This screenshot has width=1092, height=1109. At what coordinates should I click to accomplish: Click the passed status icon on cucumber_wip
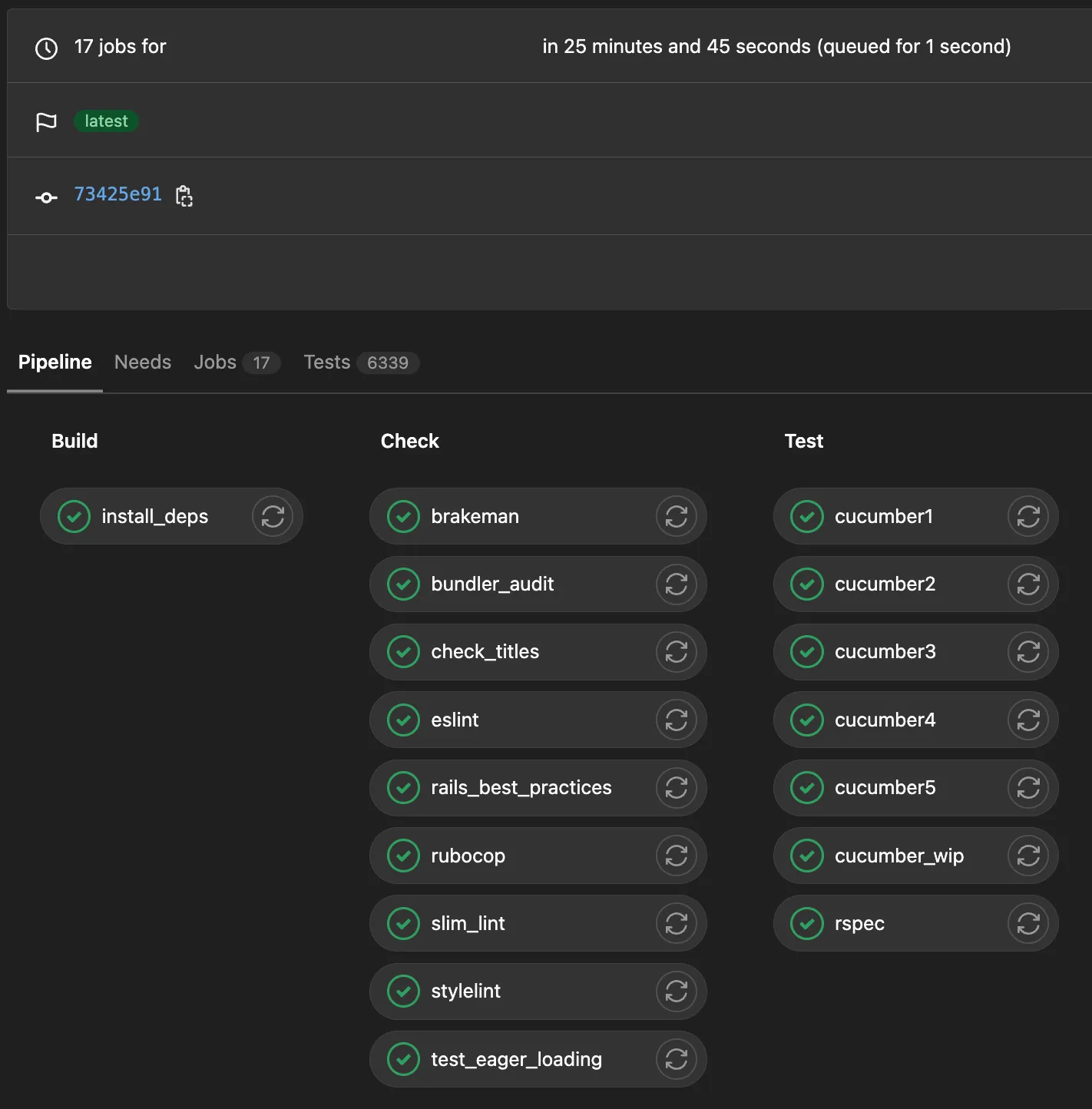[x=806, y=856]
